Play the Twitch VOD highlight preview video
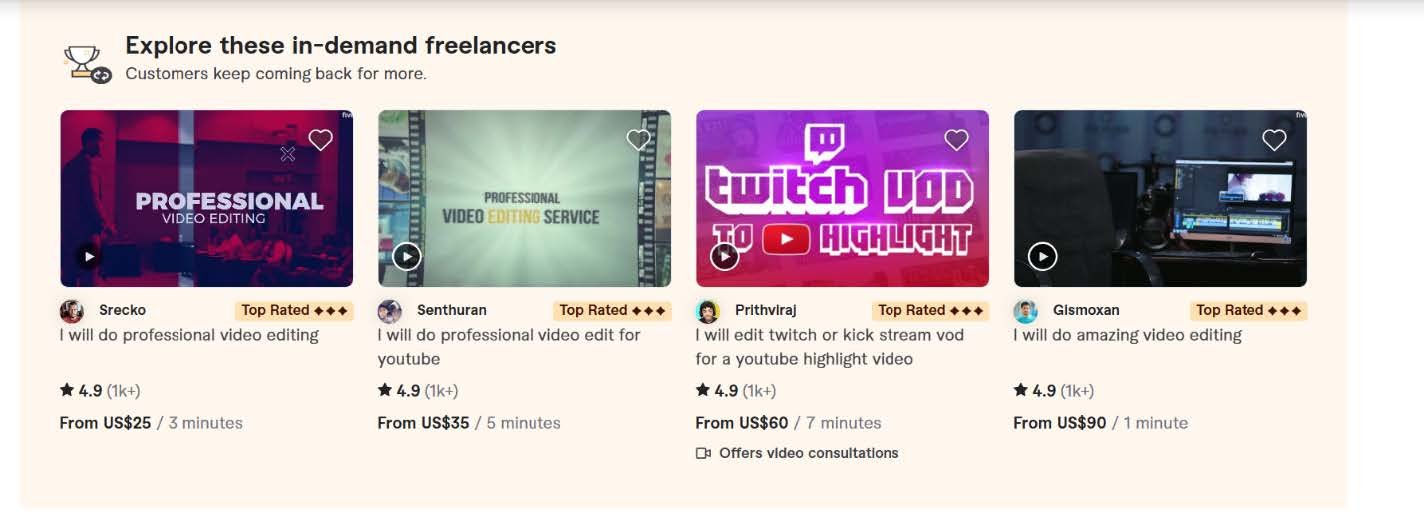 click(x=725, y=256)
